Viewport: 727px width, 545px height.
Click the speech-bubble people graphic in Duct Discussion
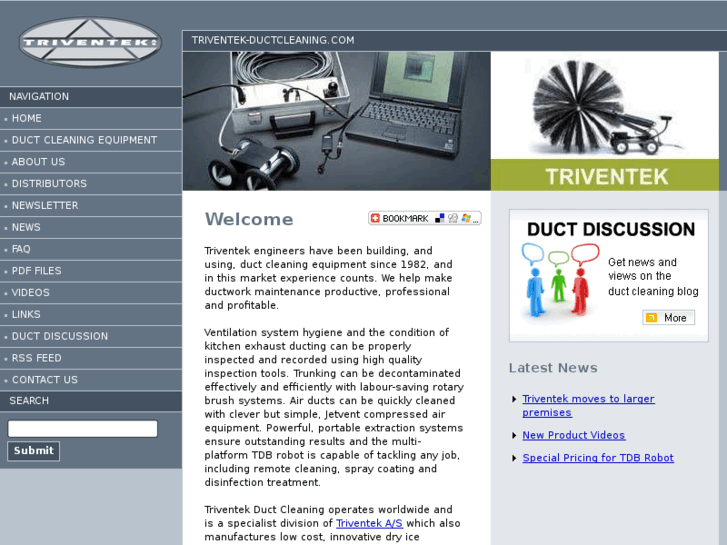click(560, 280)
